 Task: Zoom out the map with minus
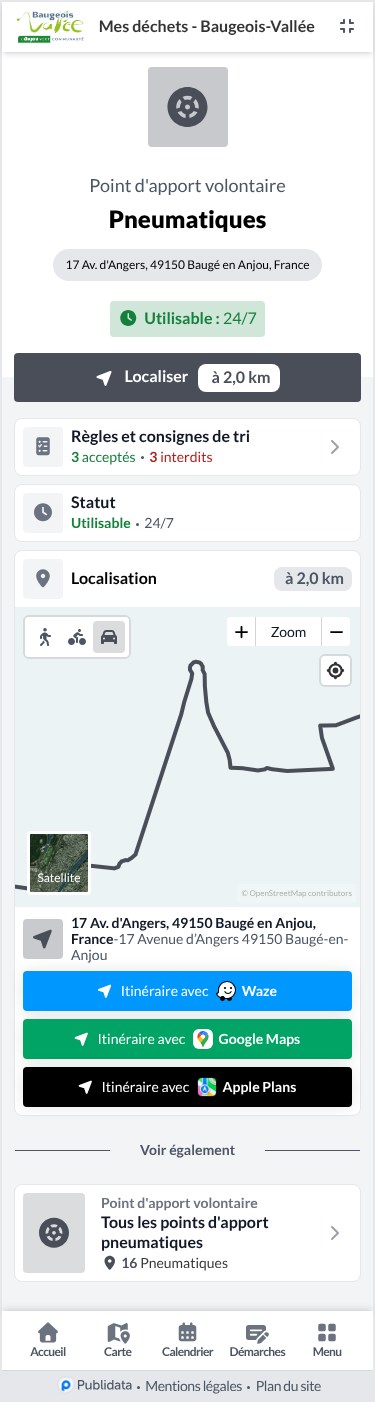337,632
